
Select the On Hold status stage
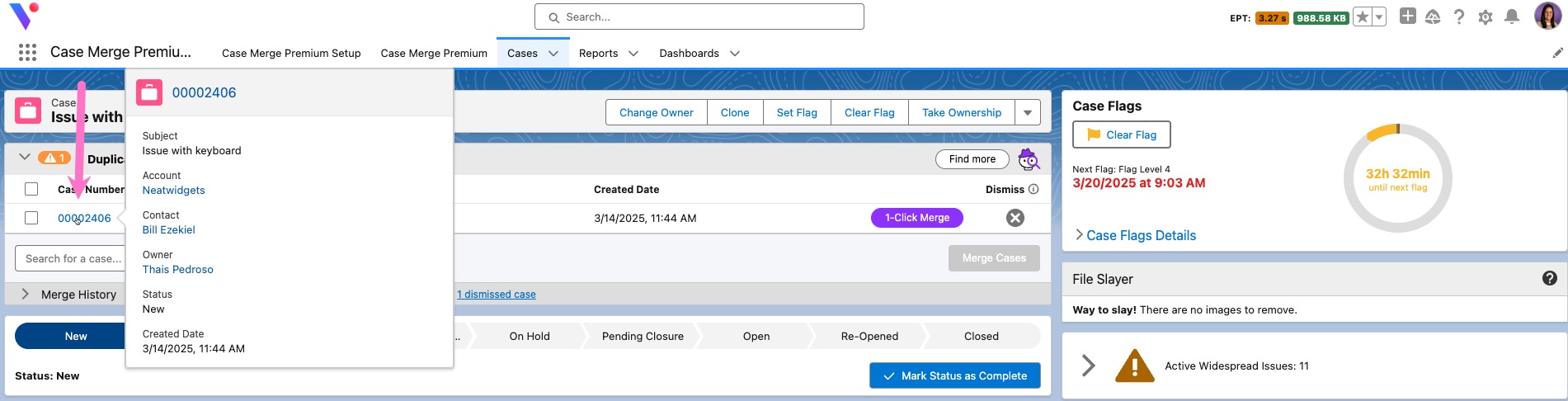coord(530,336)
